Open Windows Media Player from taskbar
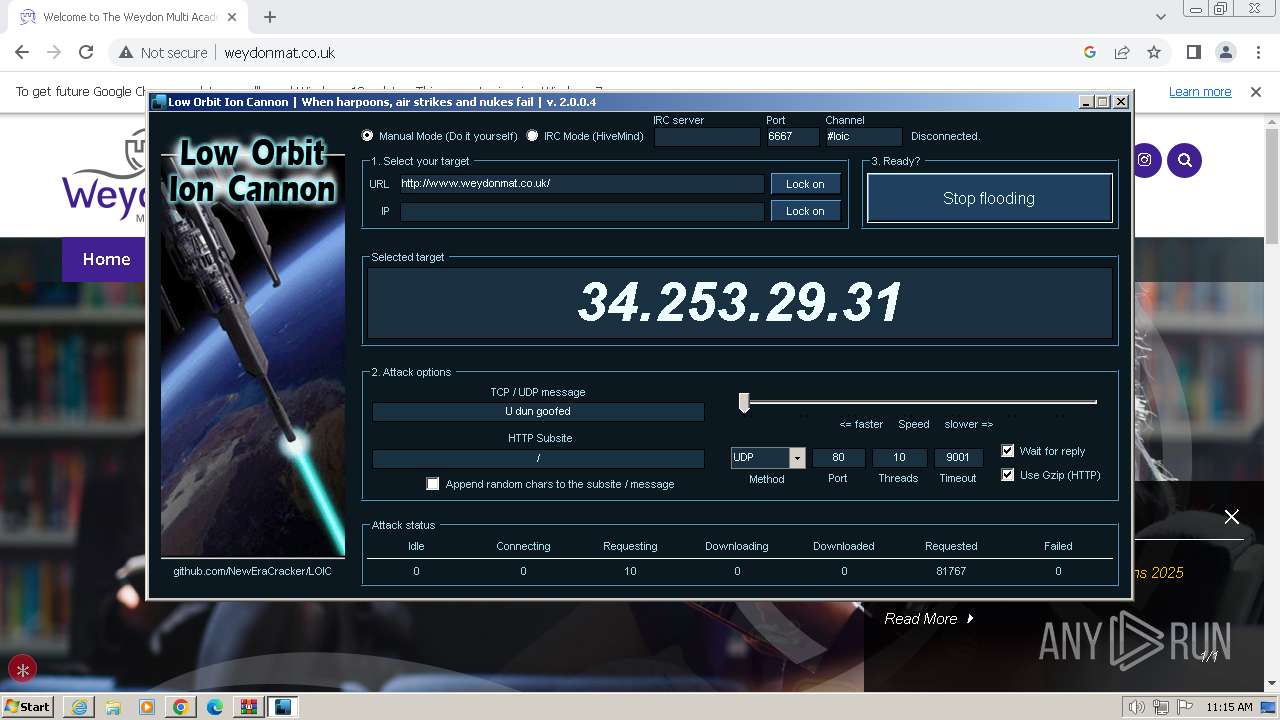1280x720 pixels. (x=147, y=707)
